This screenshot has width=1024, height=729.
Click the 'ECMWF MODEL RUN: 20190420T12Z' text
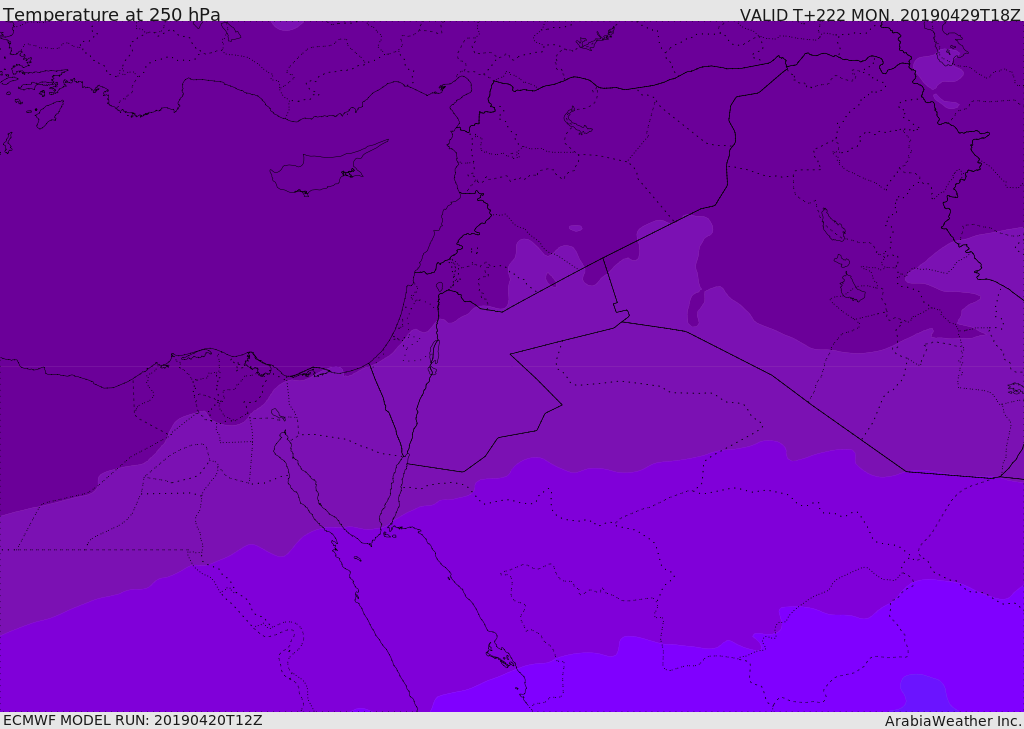pos(133,720)
